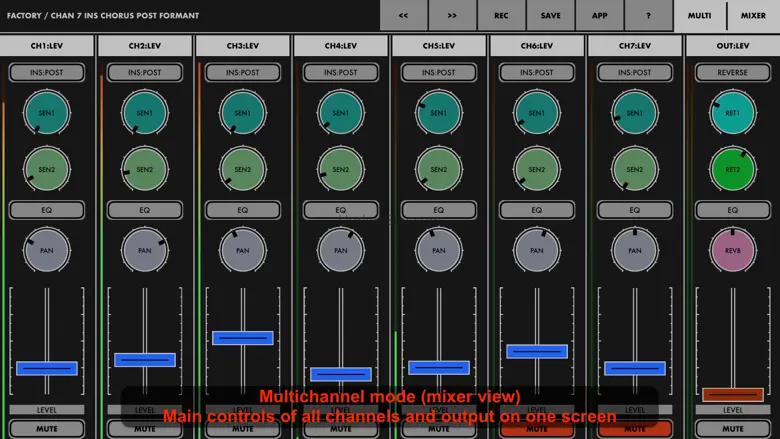Image resolution: width=780 pixels, height=439 pixels.
Task: Unmute channel 6 with red MUTE button
Action: (x=537, y=429)
